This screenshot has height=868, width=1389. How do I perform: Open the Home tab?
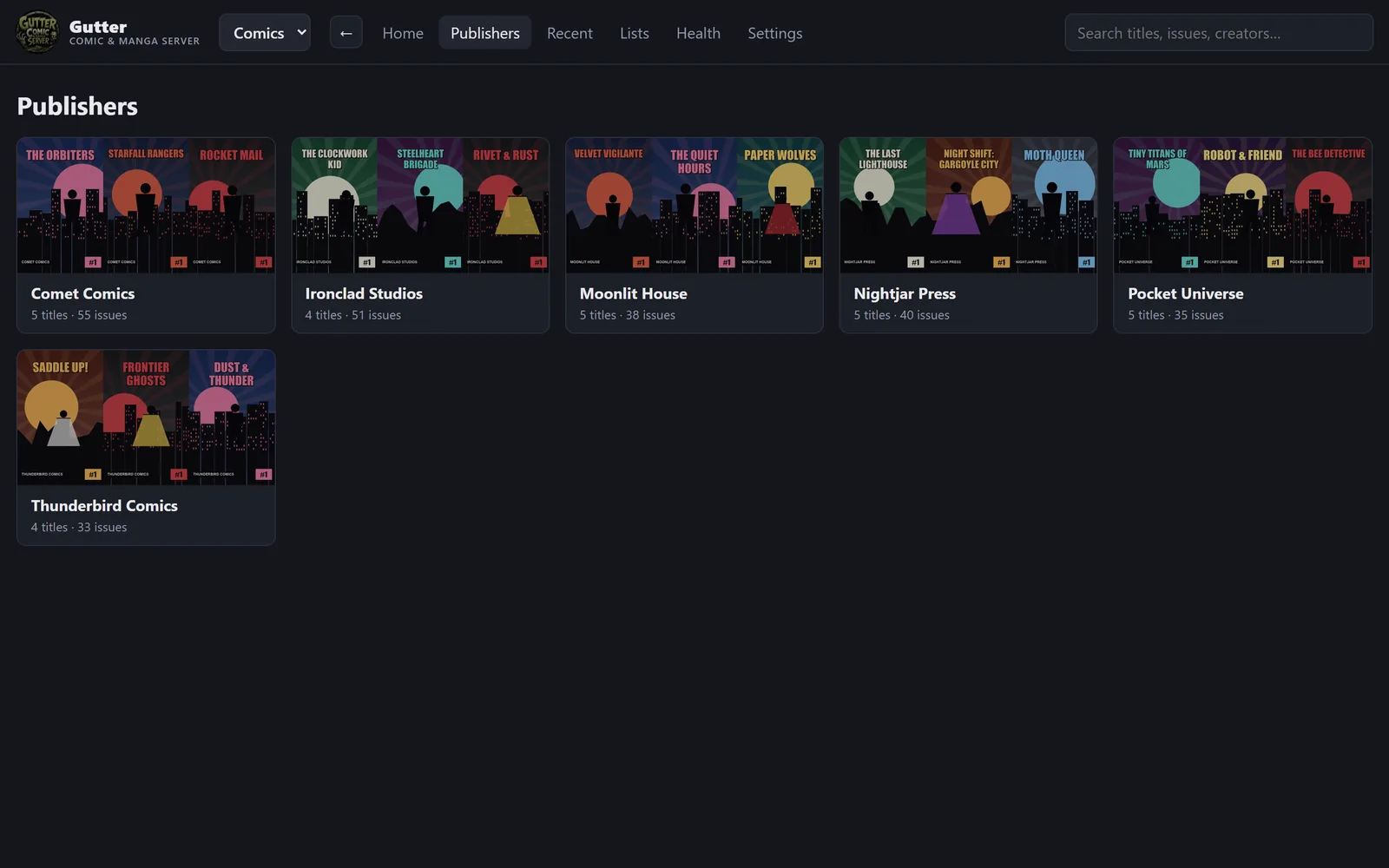tap(403, 33)
